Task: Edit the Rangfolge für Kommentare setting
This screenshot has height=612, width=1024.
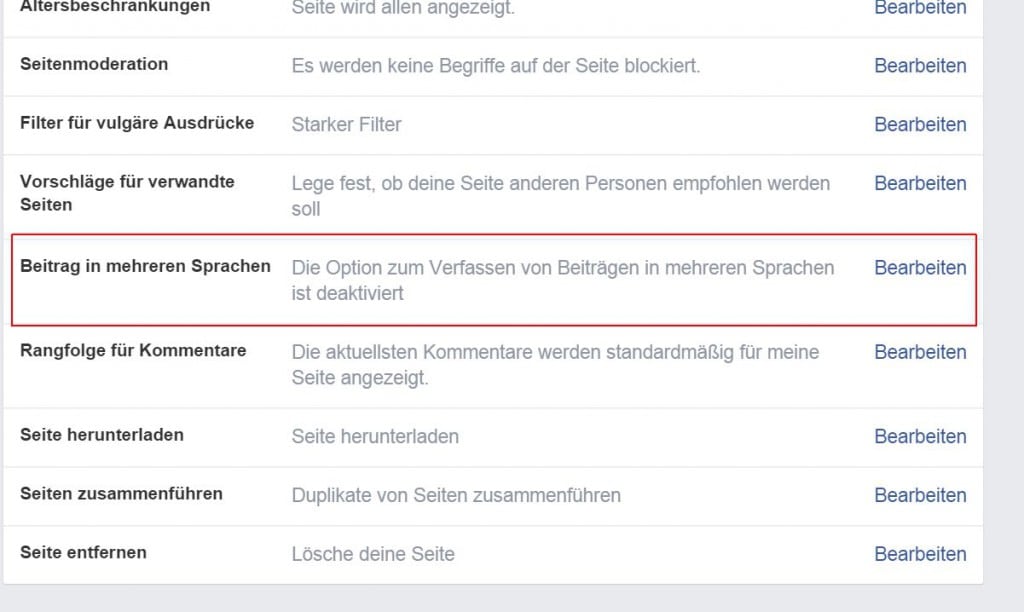Action: pos(920,352)
